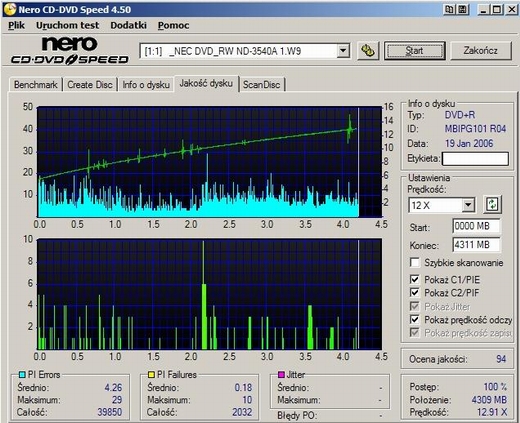
Task: Click the save screenshot floppy icon
Action: coord(462,9)
